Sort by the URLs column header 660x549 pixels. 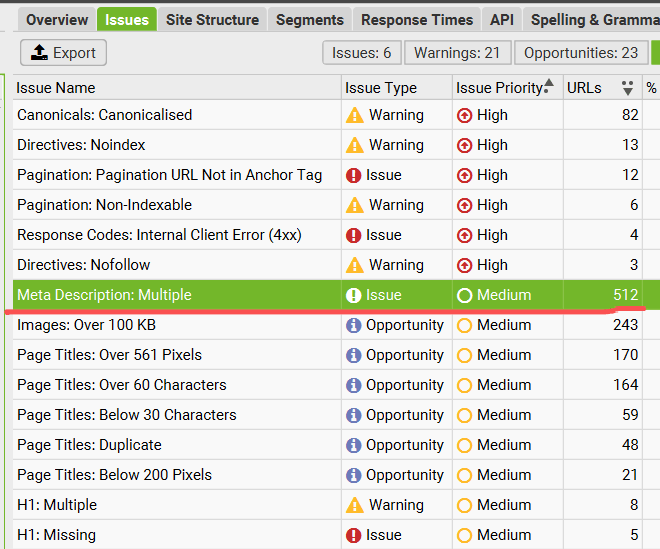click(602, 88)
